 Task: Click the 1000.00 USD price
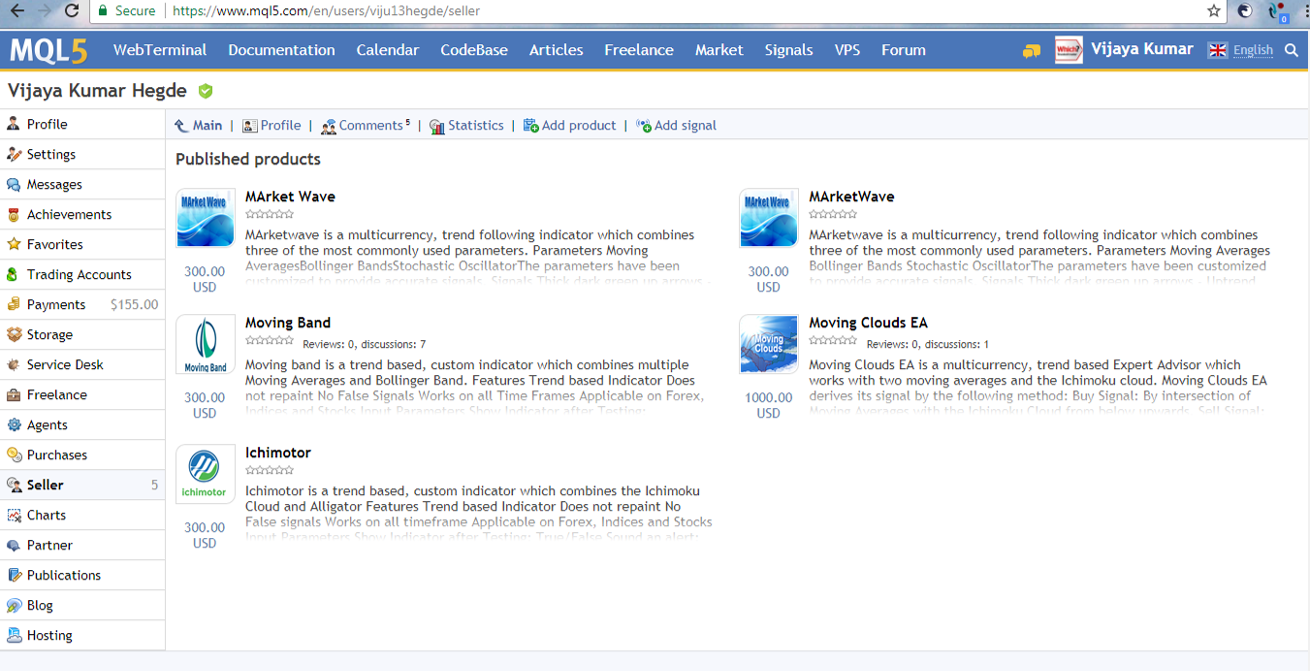[769, 405]
